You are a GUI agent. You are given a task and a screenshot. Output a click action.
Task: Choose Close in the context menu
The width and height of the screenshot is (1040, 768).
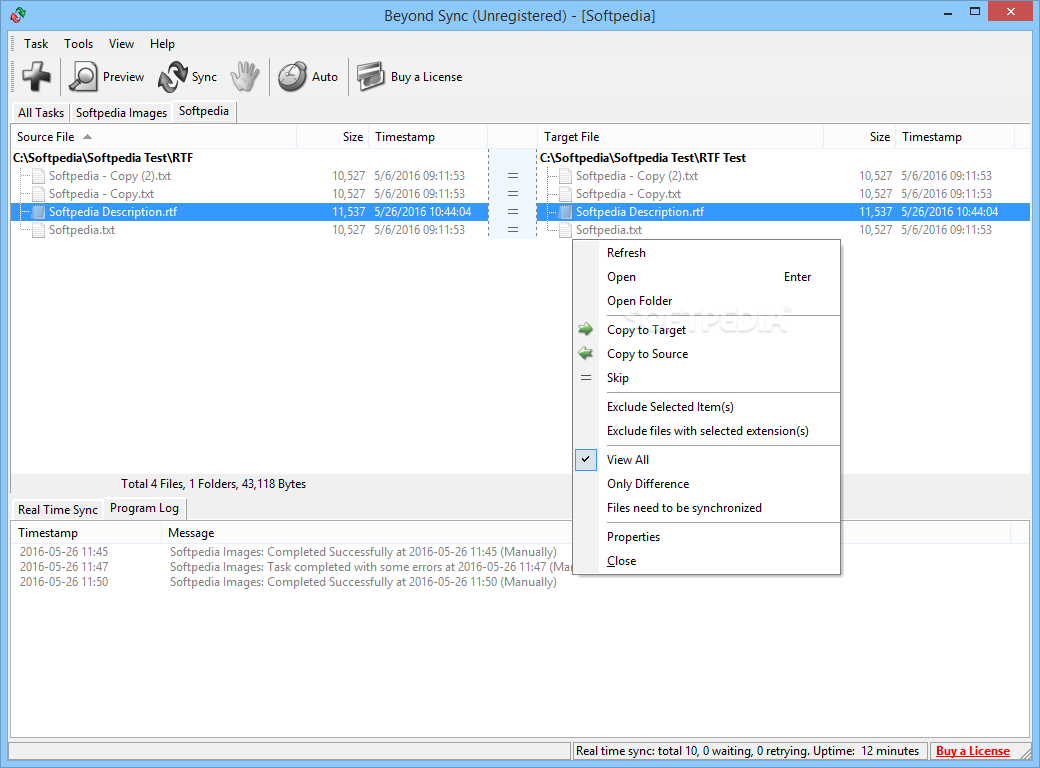pos(707,560)
